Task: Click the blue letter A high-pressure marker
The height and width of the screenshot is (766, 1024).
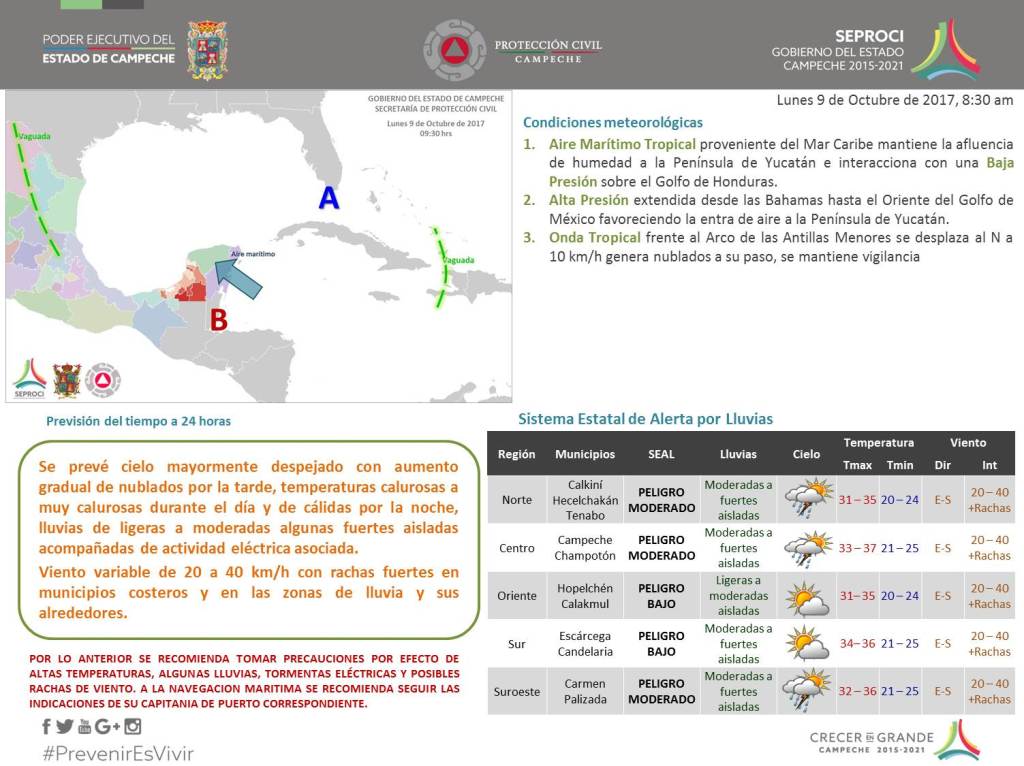Action: click(x=329, y=197)
